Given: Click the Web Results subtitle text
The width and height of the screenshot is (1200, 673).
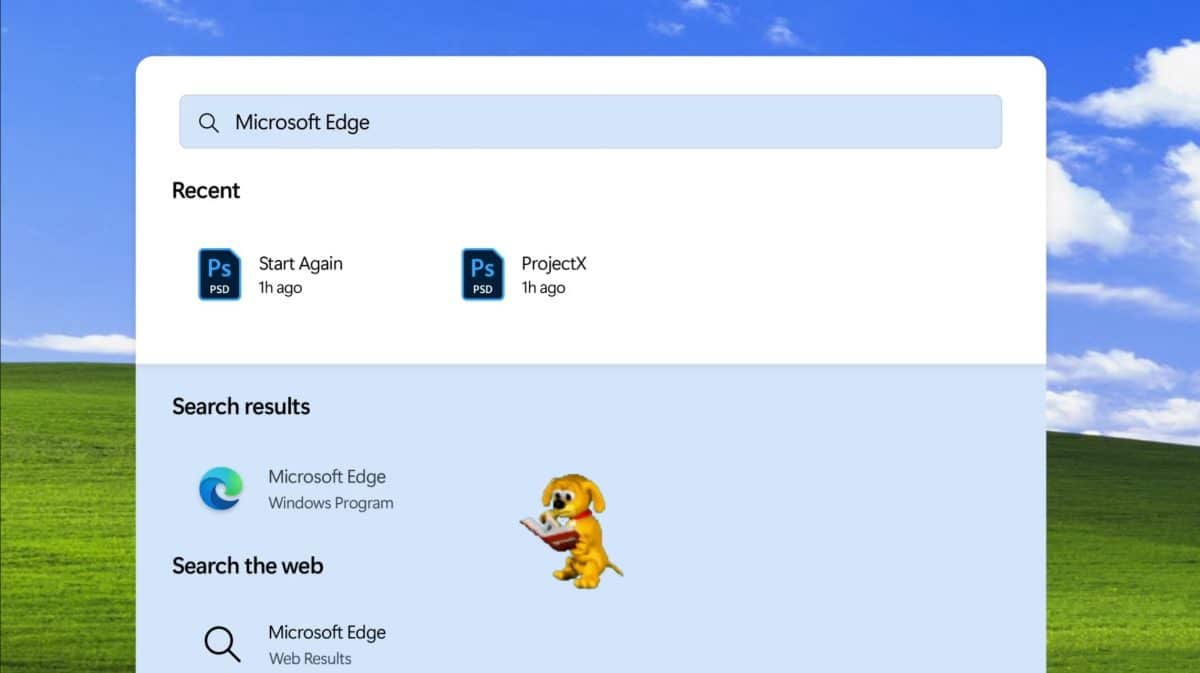Looking at the screenshot, I should [309, 658].
